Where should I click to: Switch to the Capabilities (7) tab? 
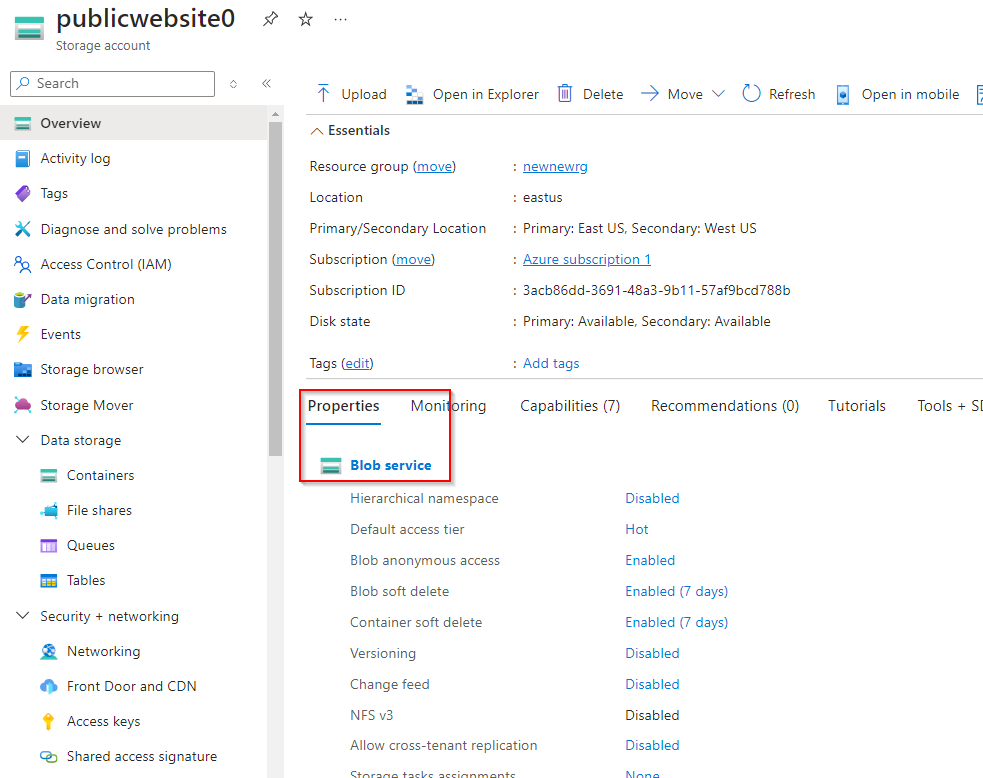[x=570, y=406]
